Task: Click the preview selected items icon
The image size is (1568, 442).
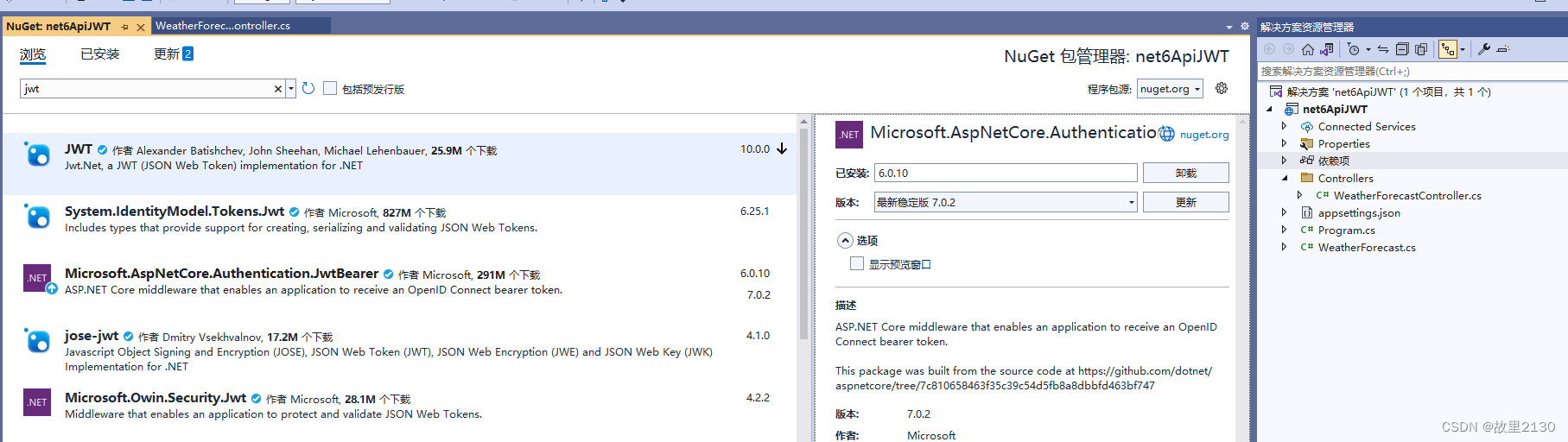Action: tap(1503, 49)
